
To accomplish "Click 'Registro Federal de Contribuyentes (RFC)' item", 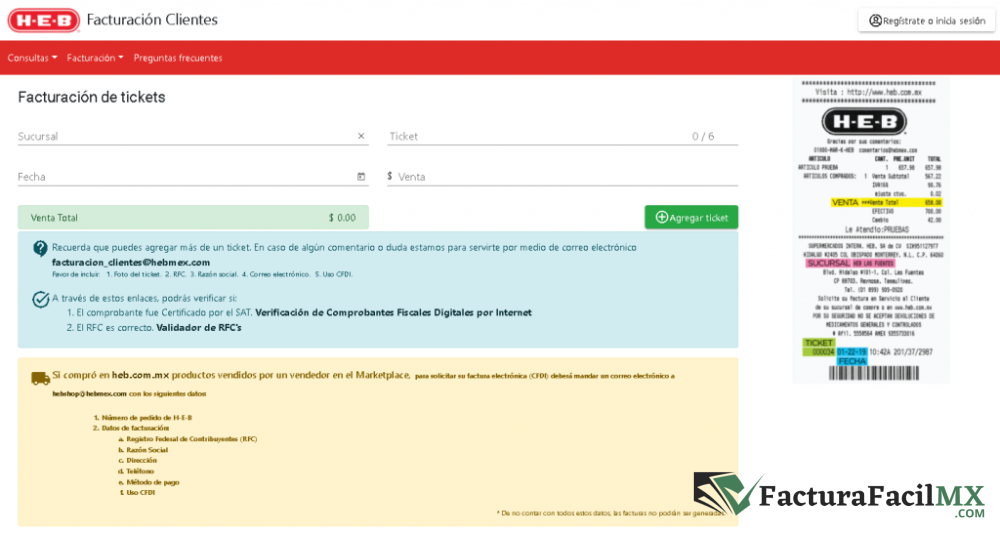I will coord(191,439).
